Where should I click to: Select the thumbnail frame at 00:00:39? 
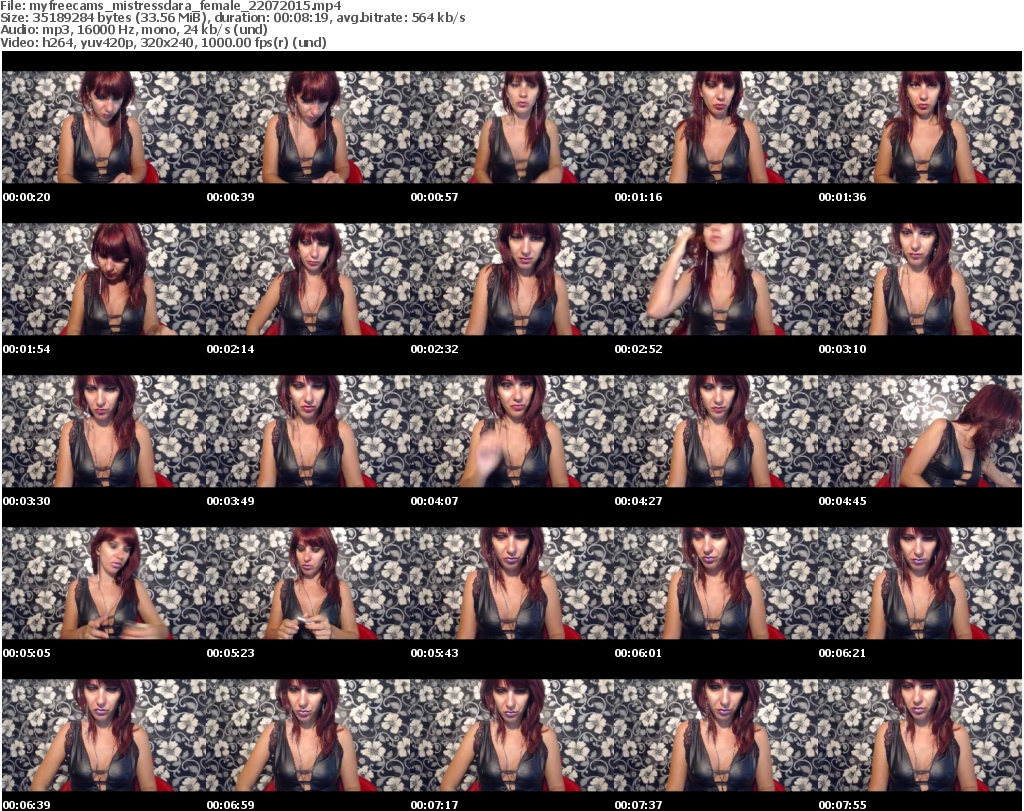[x=308, y=127]
